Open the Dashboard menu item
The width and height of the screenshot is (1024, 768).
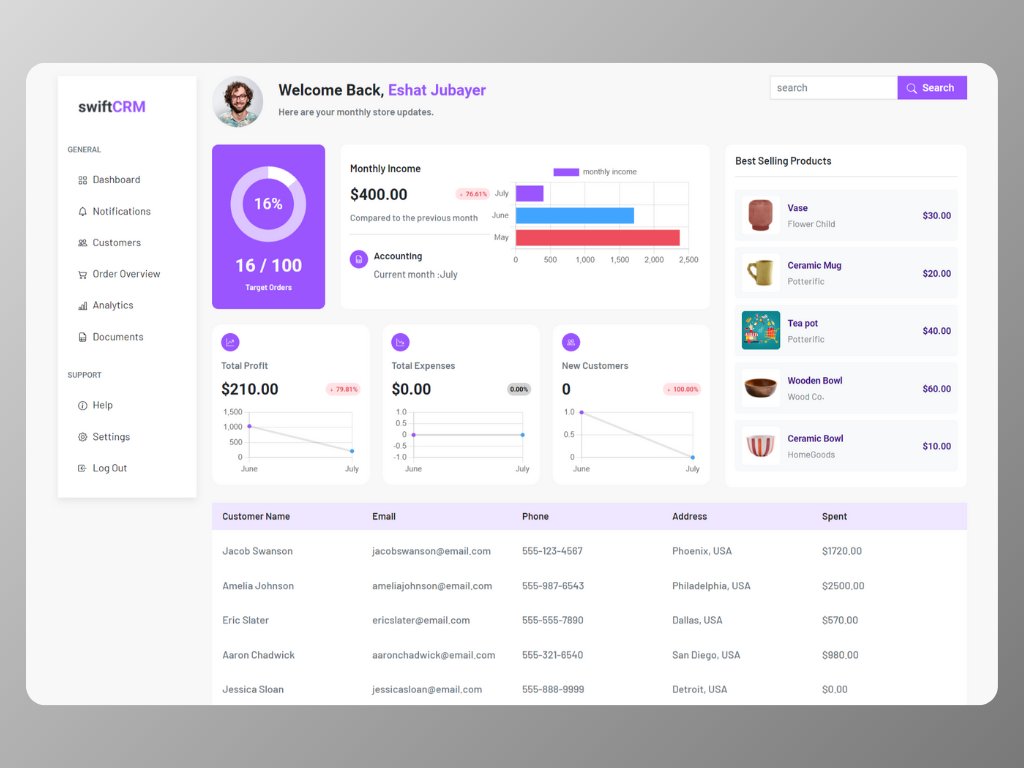coord(116,180)
